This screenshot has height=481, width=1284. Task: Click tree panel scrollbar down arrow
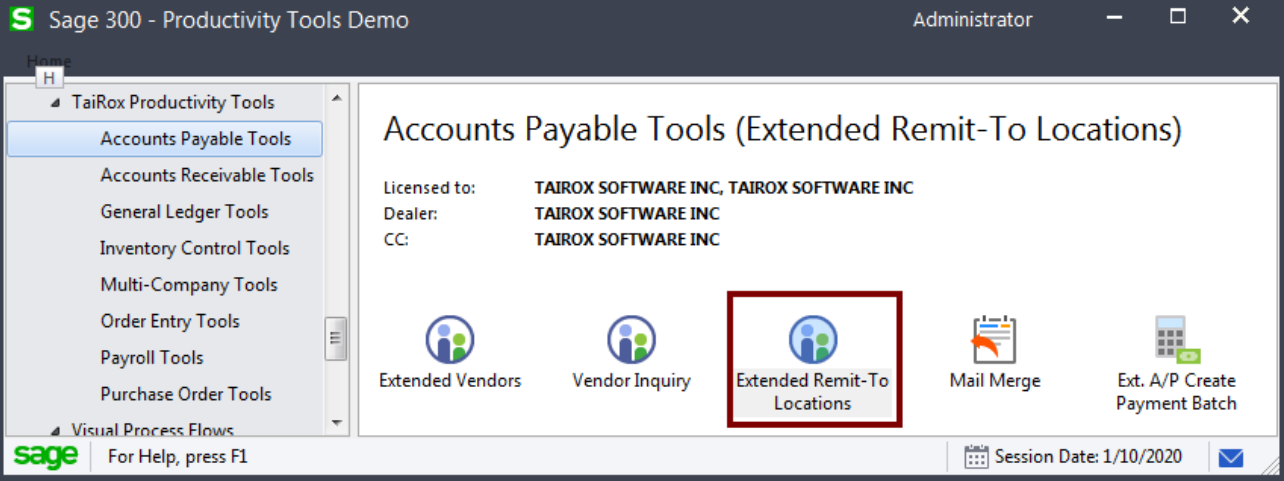coord(336,423)
